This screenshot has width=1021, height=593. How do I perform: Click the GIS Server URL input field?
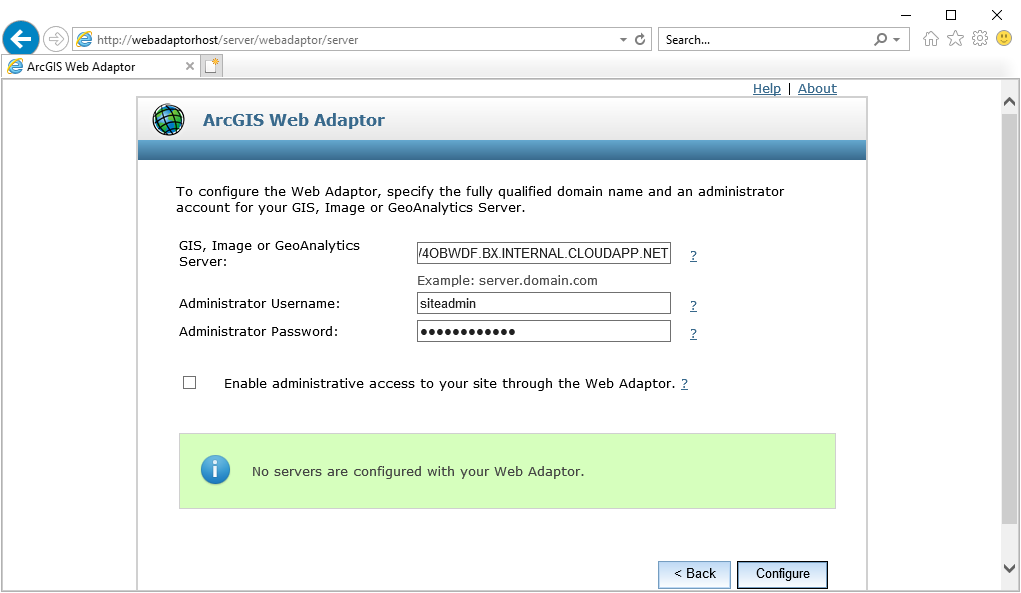(544, 253)
